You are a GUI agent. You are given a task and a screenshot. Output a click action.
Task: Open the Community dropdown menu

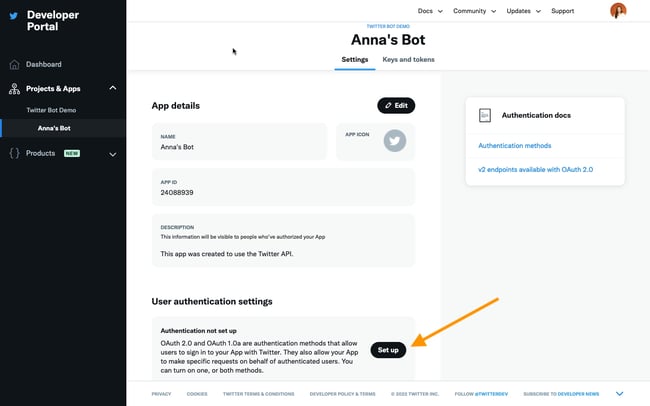473,11
